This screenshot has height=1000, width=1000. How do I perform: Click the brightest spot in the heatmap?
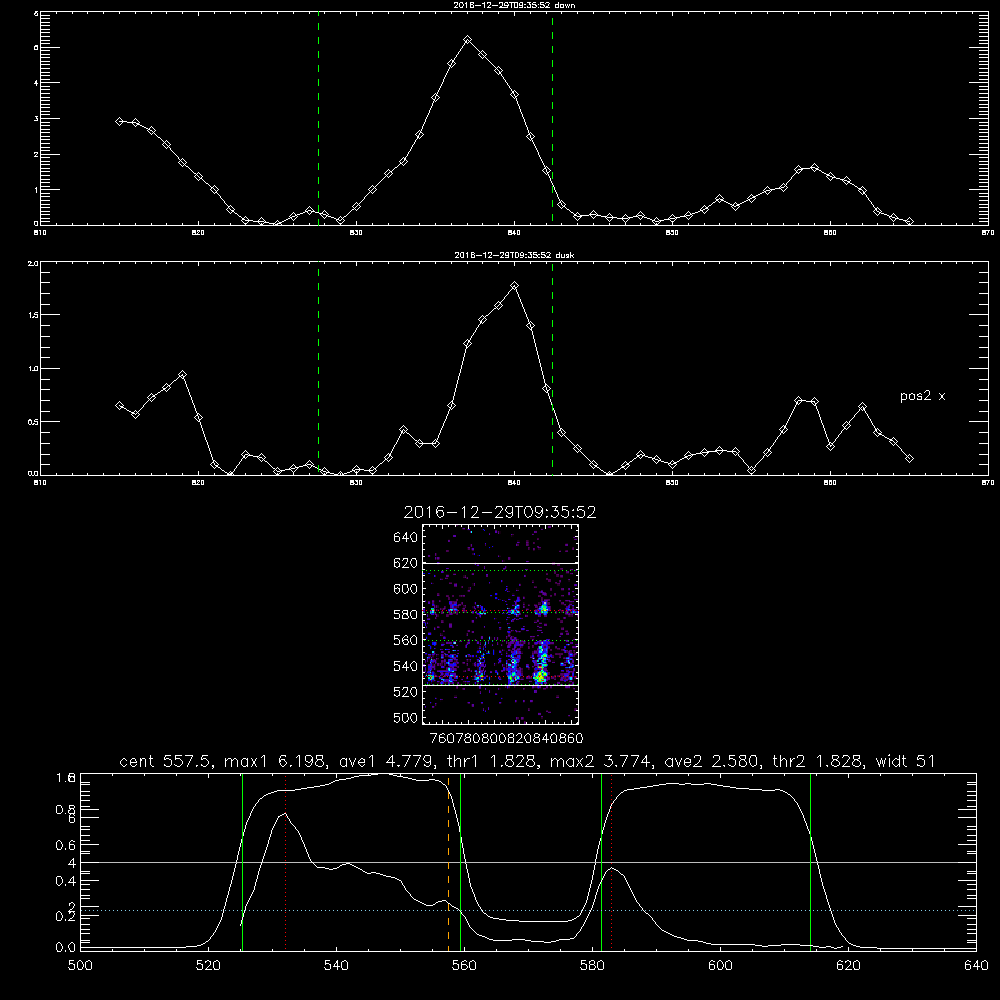(x=541, y=677)
